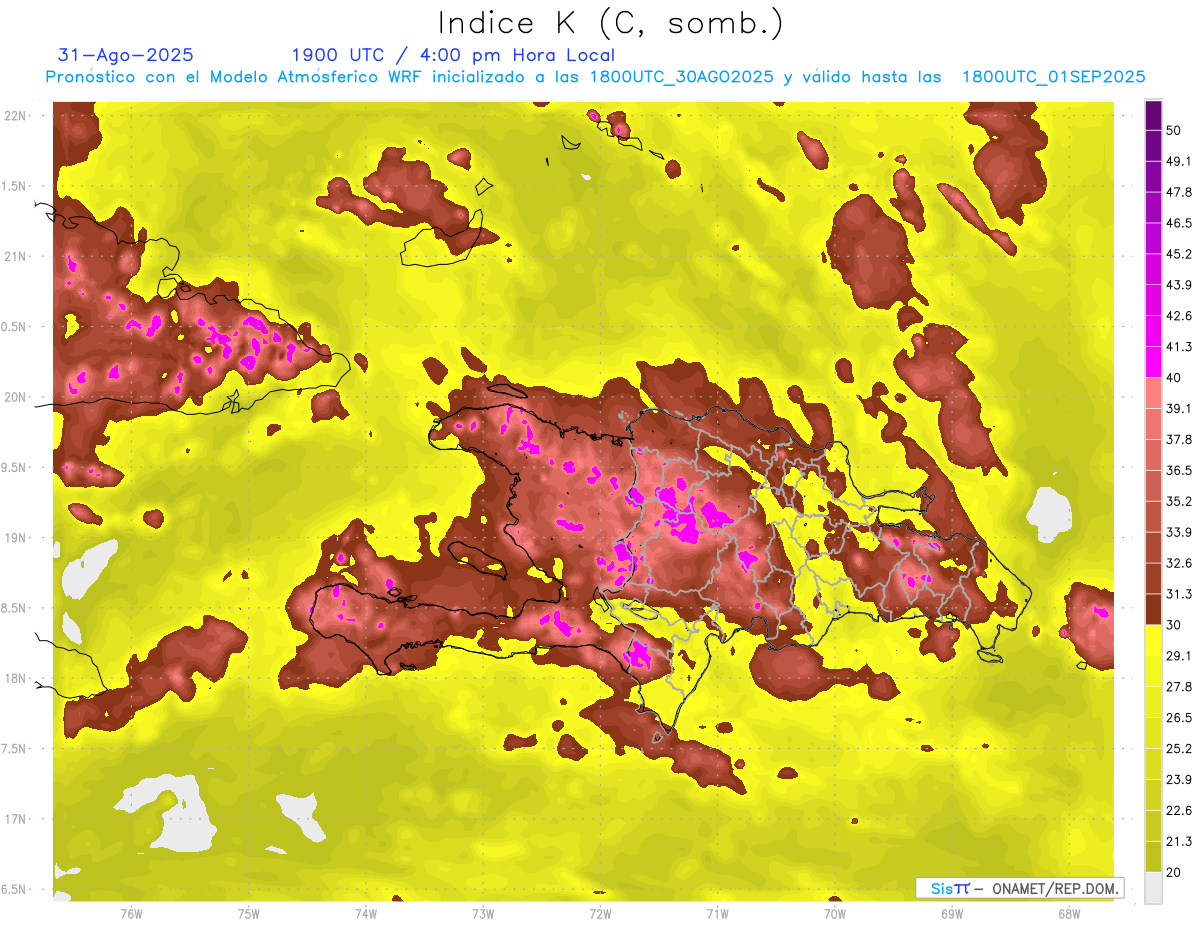Click the colorbar value "41.3"
This screenshot has height=927, width=1200.
coord(1179,347)
